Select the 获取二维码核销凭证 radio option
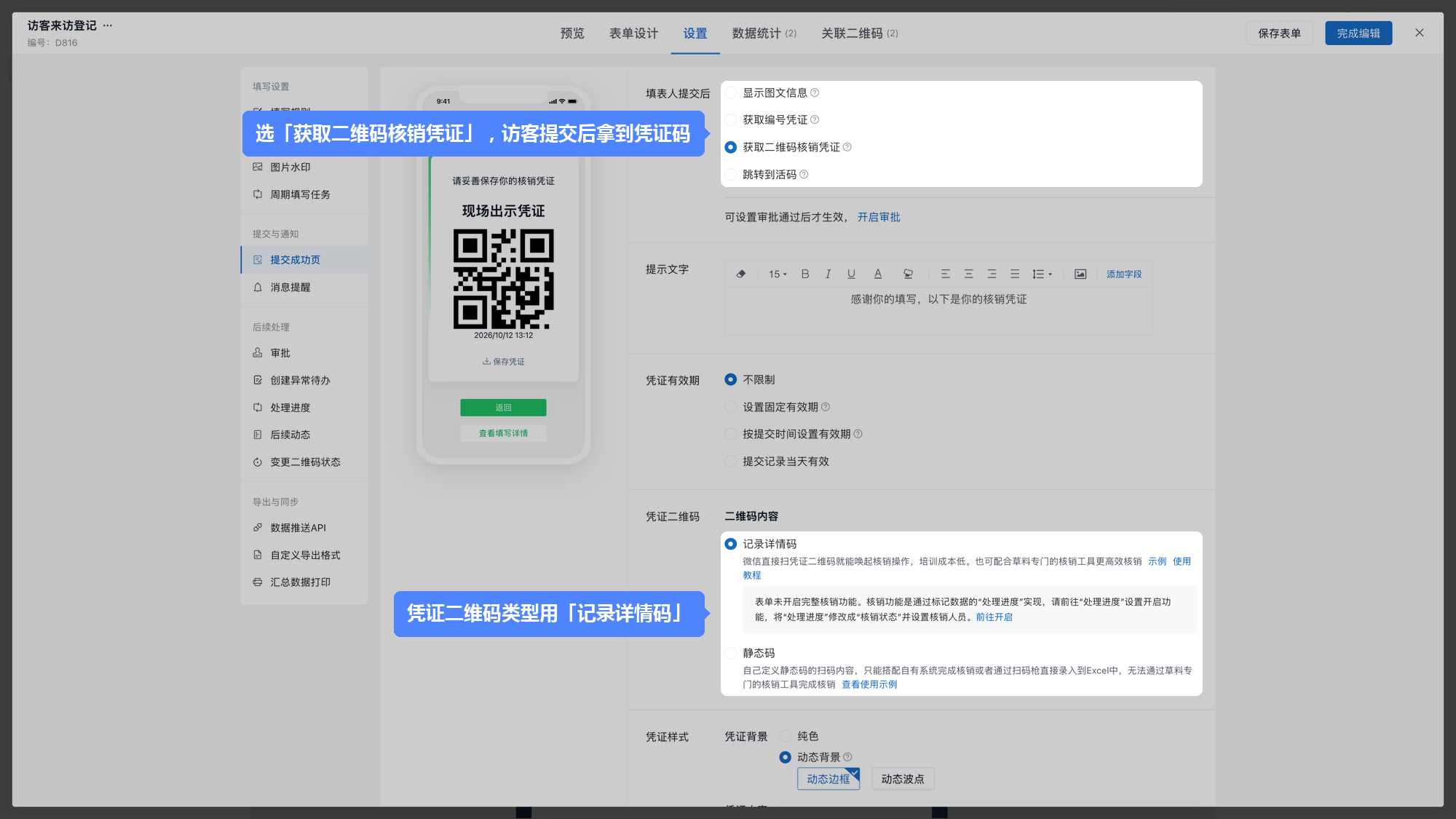The height and width of the screenshot is (819, 1456). tap(731, 148)
